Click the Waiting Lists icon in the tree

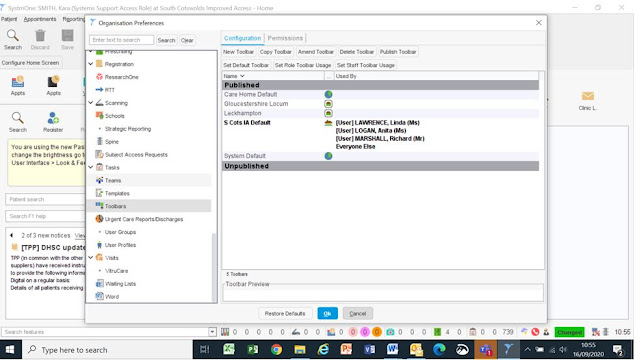[99, 283]
